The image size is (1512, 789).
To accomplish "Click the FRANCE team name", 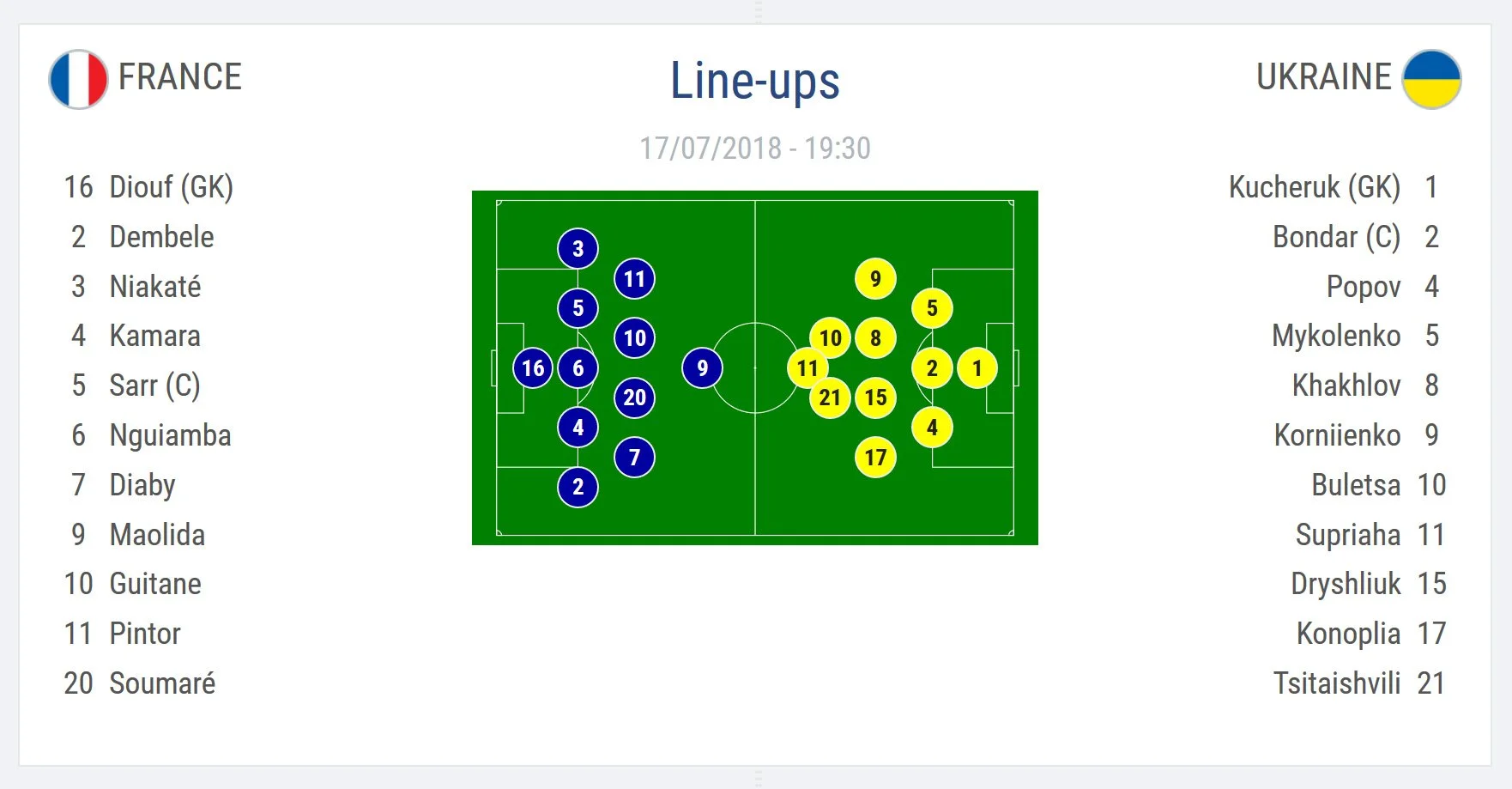I will click(180, 77).
